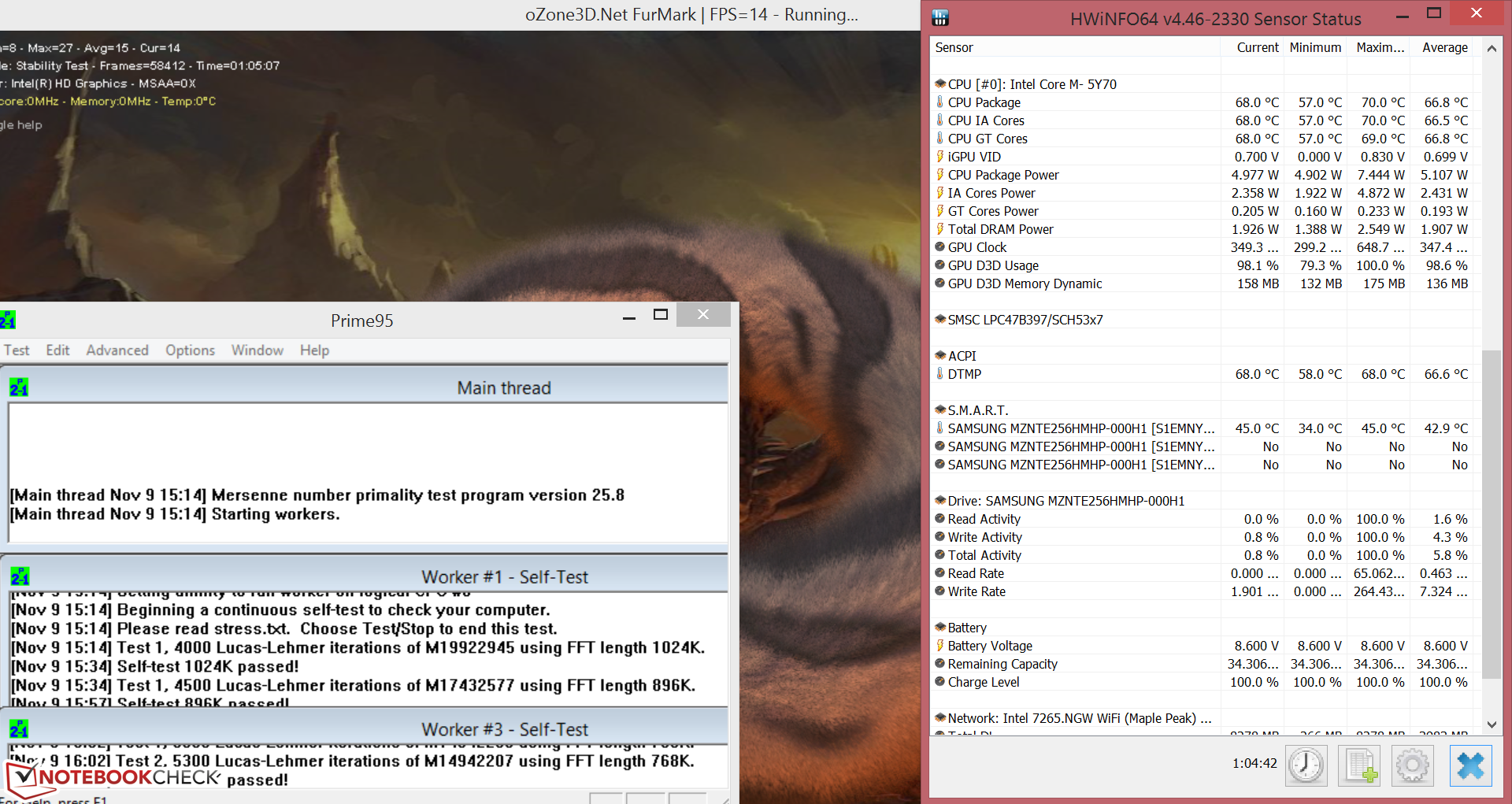
Task: Click the Average column header
Action: pos(1441,47)
